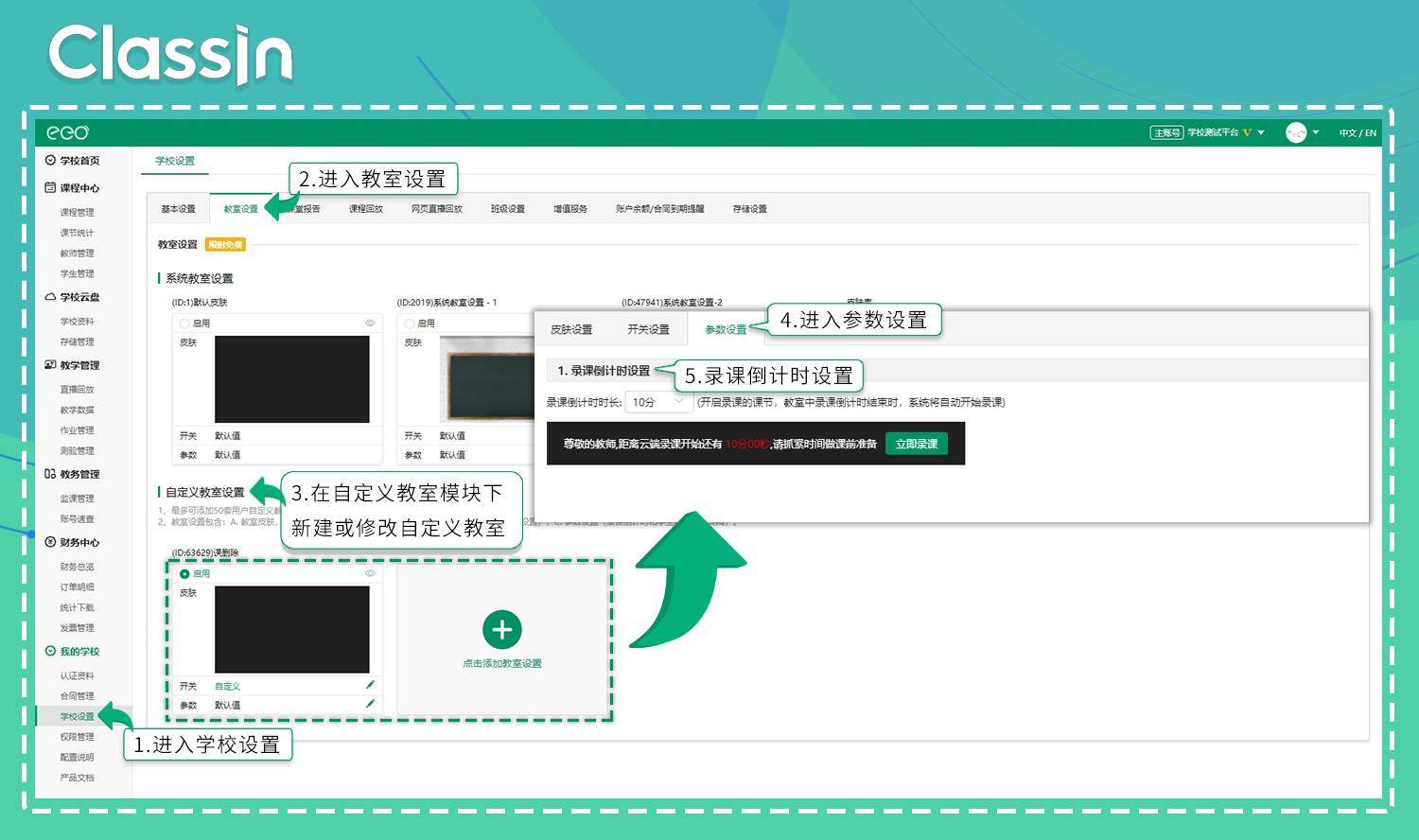Select 启用 radio for ID:63629 custom classroom
This screenshot has height=840, width=1419.
(x=184, y=574)
